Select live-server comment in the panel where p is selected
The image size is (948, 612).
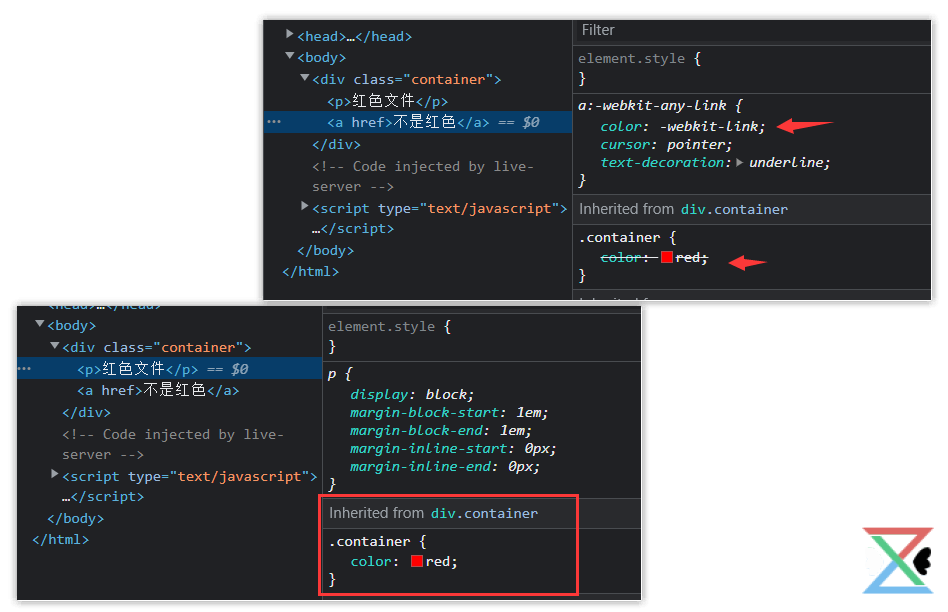click(173, 444)
